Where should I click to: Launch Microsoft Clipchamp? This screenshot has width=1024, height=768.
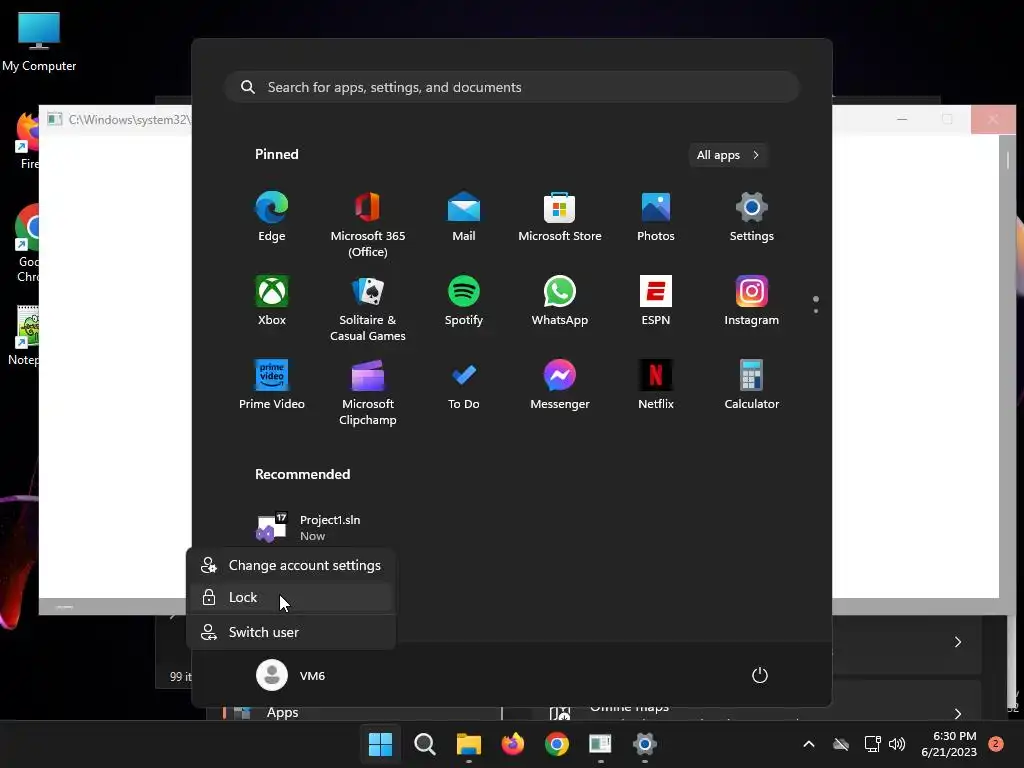[x=368, y=393]
